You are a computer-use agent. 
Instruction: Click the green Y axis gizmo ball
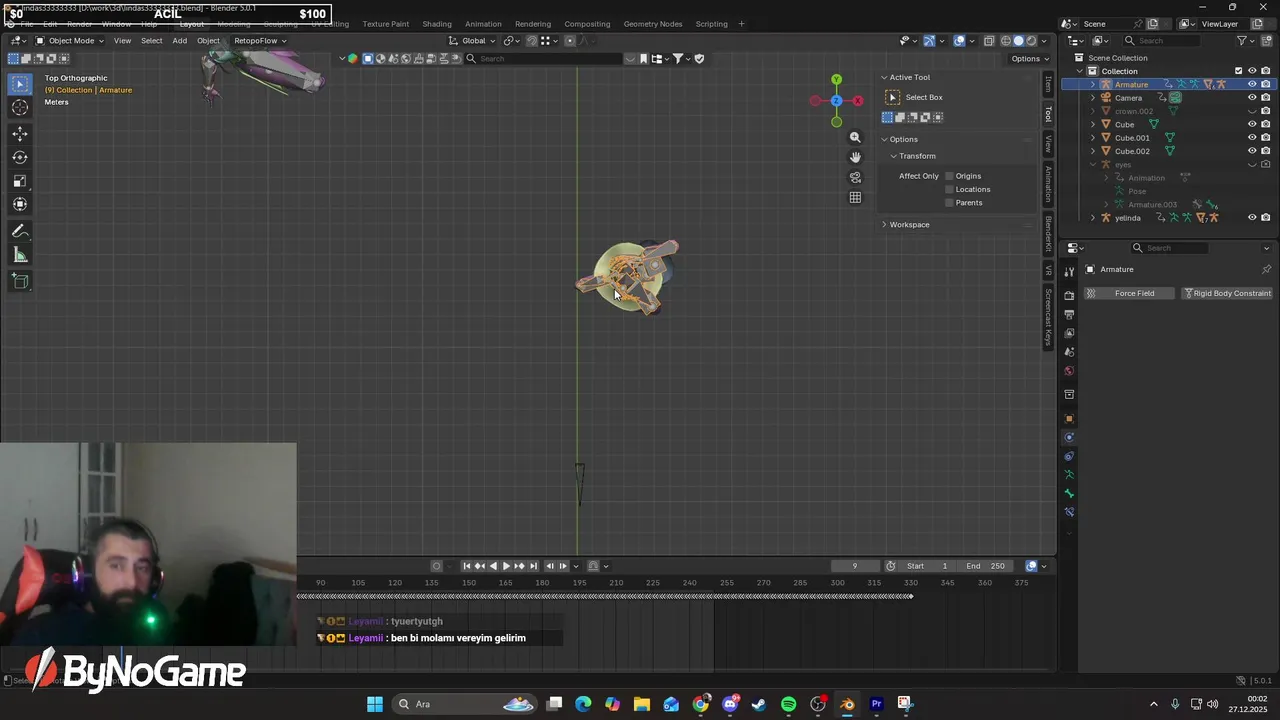pyautogui.click(x=836, y=79)
